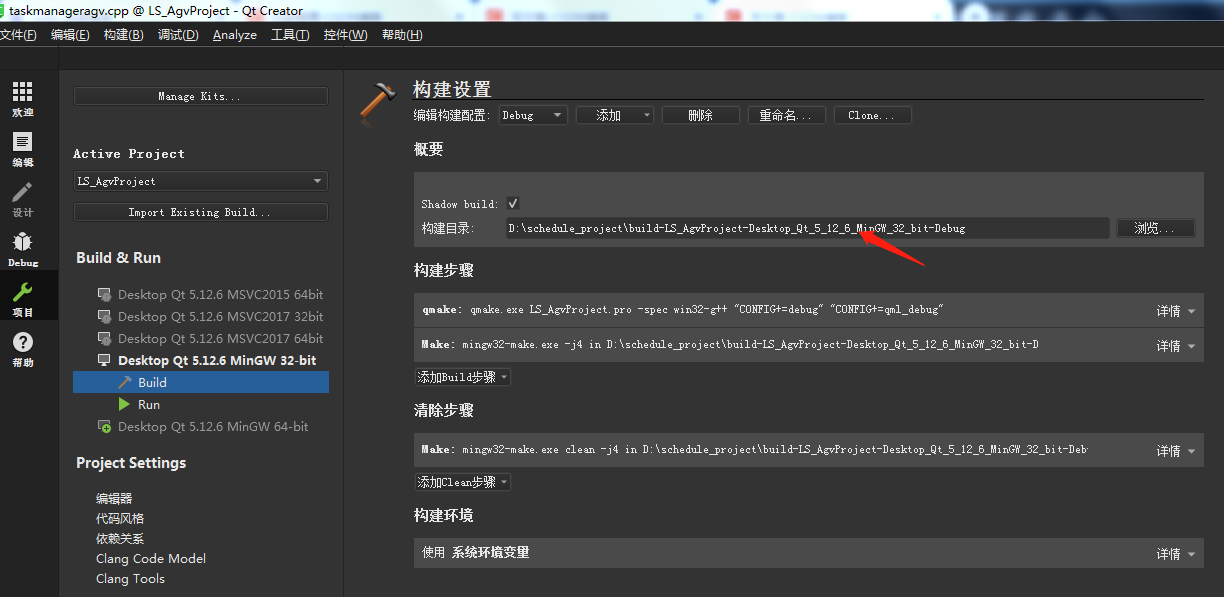Click the 使用 系统环境变量 row
This screenshot has height=597, width=1224.
coord(809,553)
